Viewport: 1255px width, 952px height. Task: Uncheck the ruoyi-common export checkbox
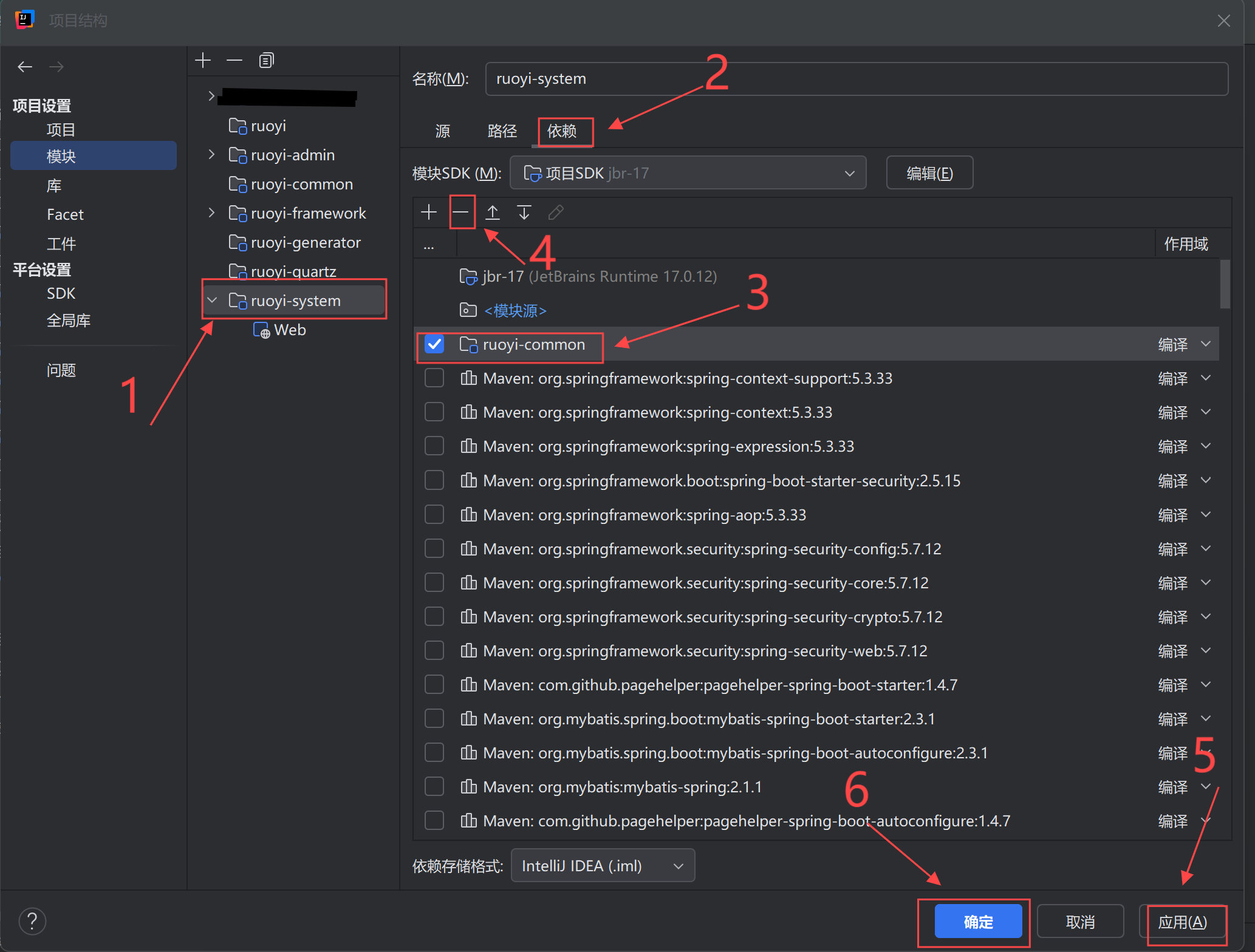tap(434, 344)
